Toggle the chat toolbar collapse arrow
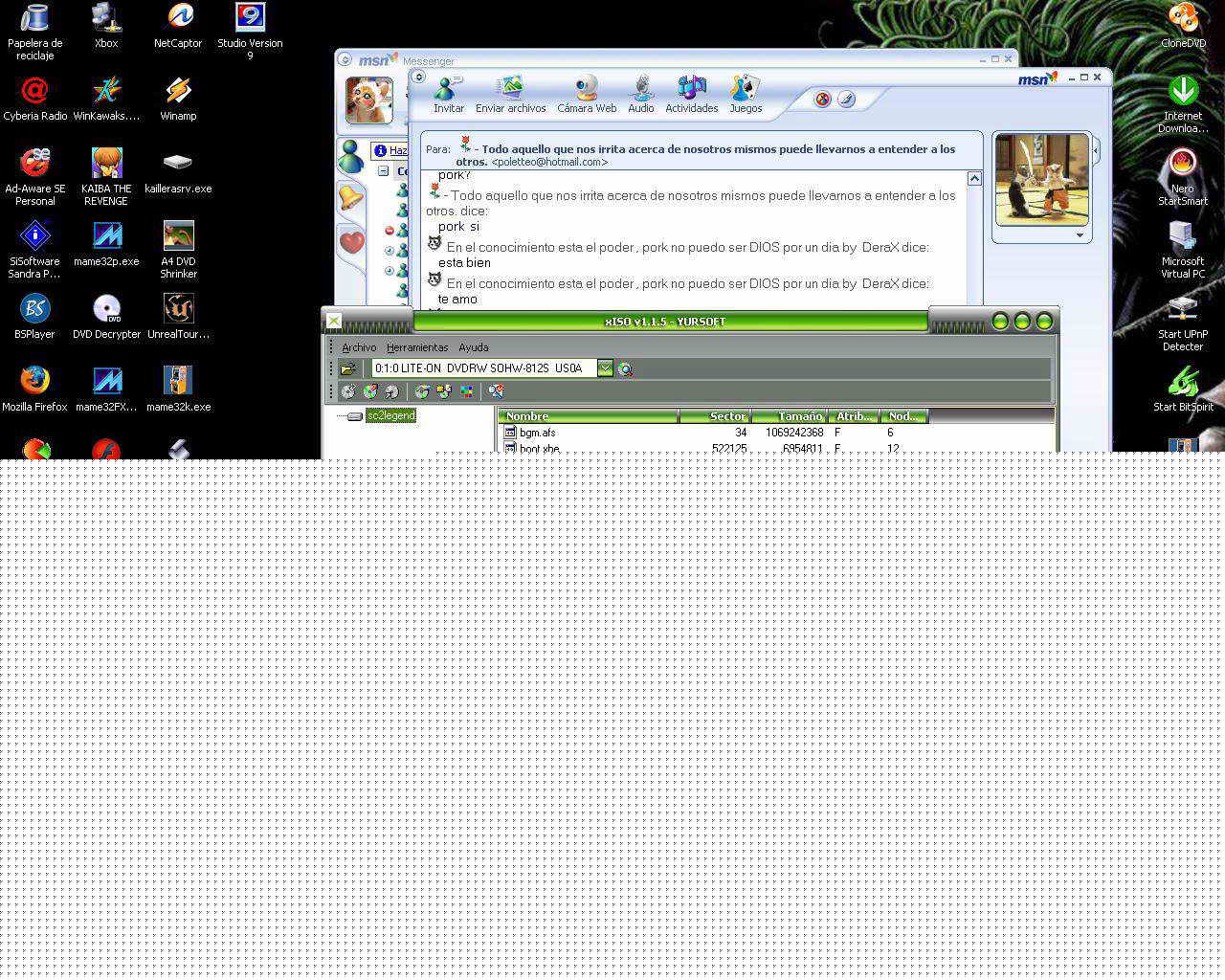1225x980 pixels. pyautogui.click(x=419, y=77)
